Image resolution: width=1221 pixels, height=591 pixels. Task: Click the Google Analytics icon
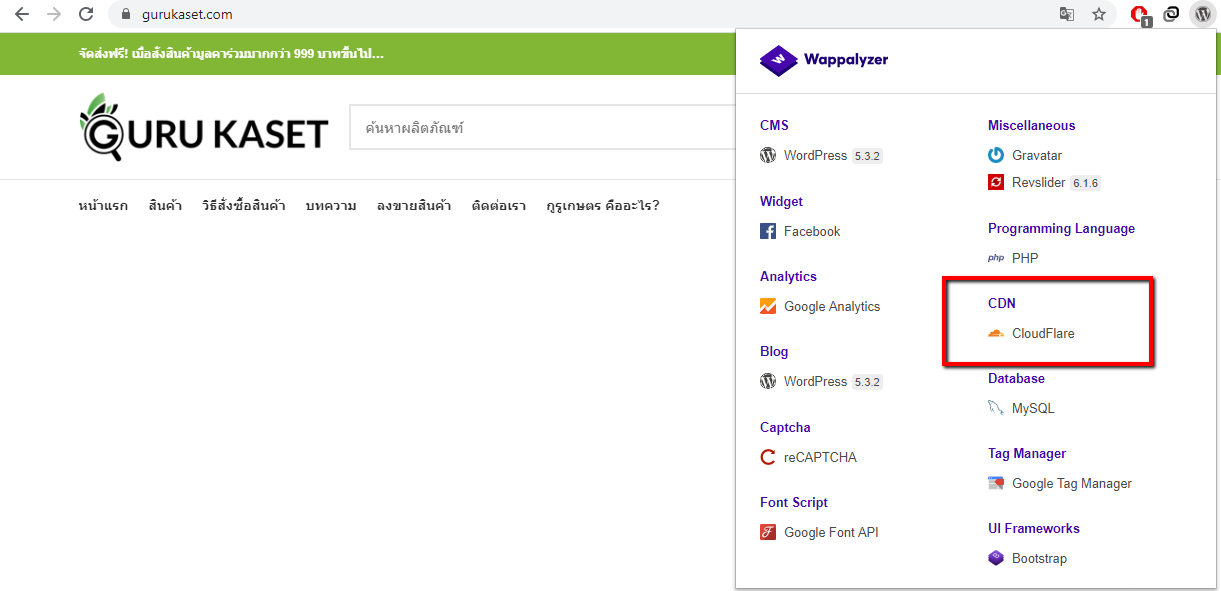click(x=768, y=307)
